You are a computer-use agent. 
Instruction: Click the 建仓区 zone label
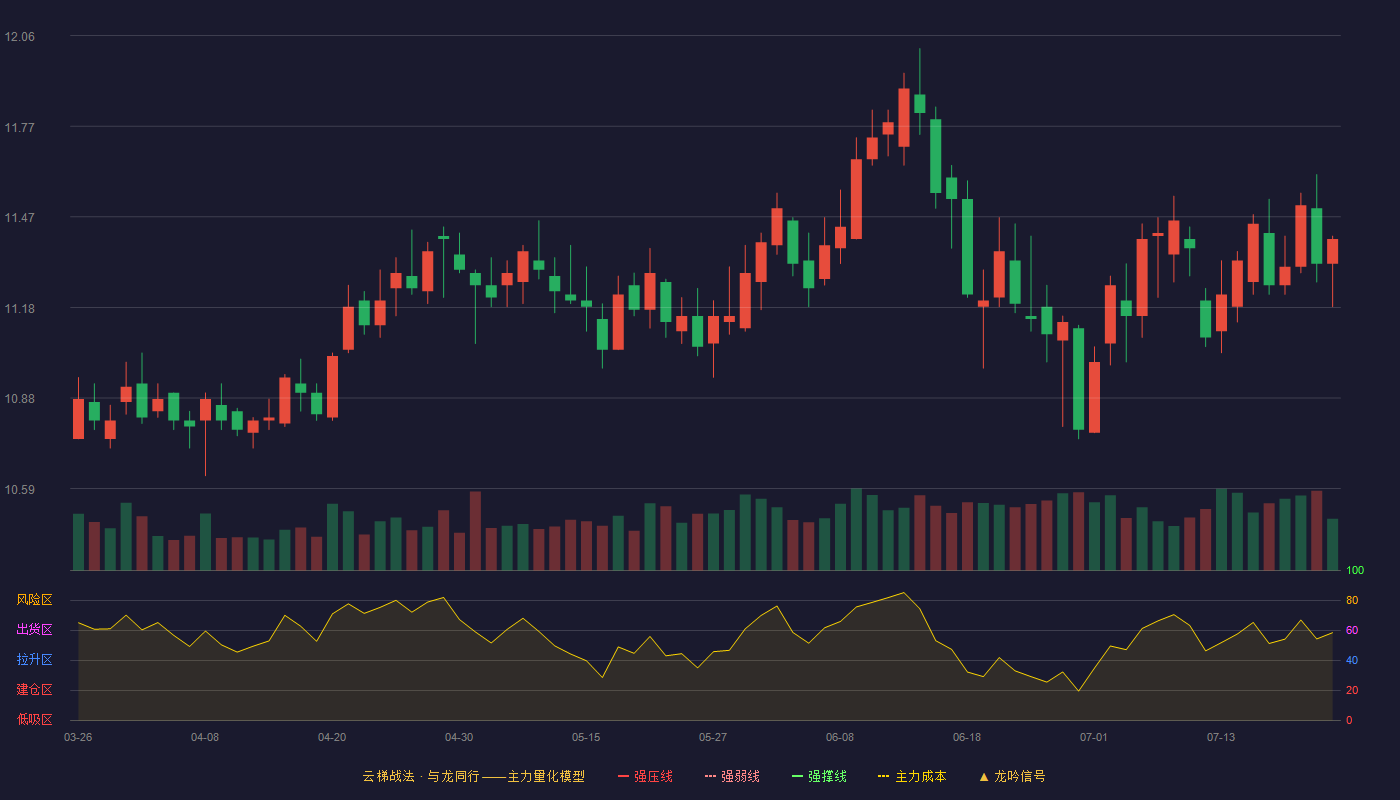coord(34,690)
